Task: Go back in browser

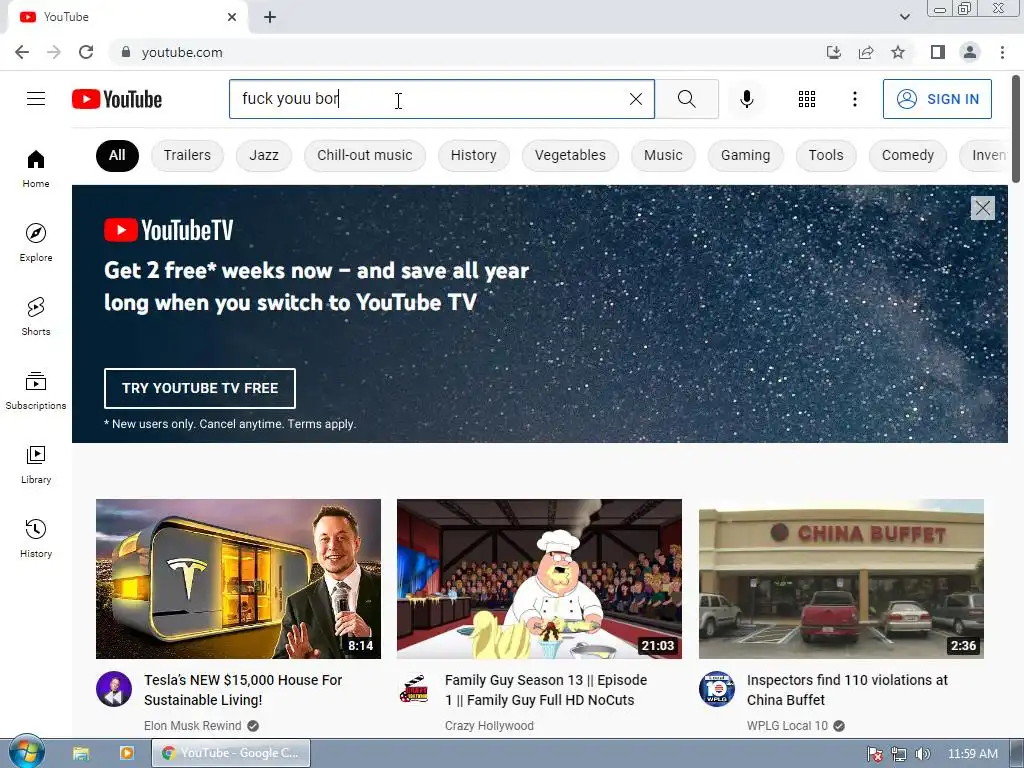Action: click(22, 52)
